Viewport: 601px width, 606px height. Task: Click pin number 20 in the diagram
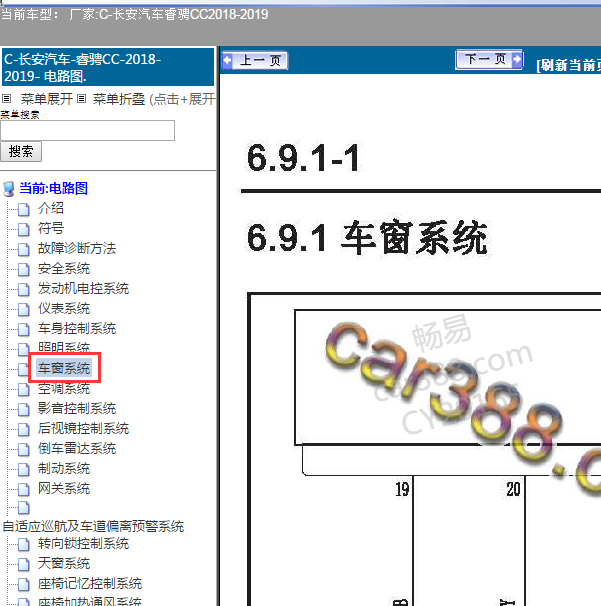[x=513, y=489]
